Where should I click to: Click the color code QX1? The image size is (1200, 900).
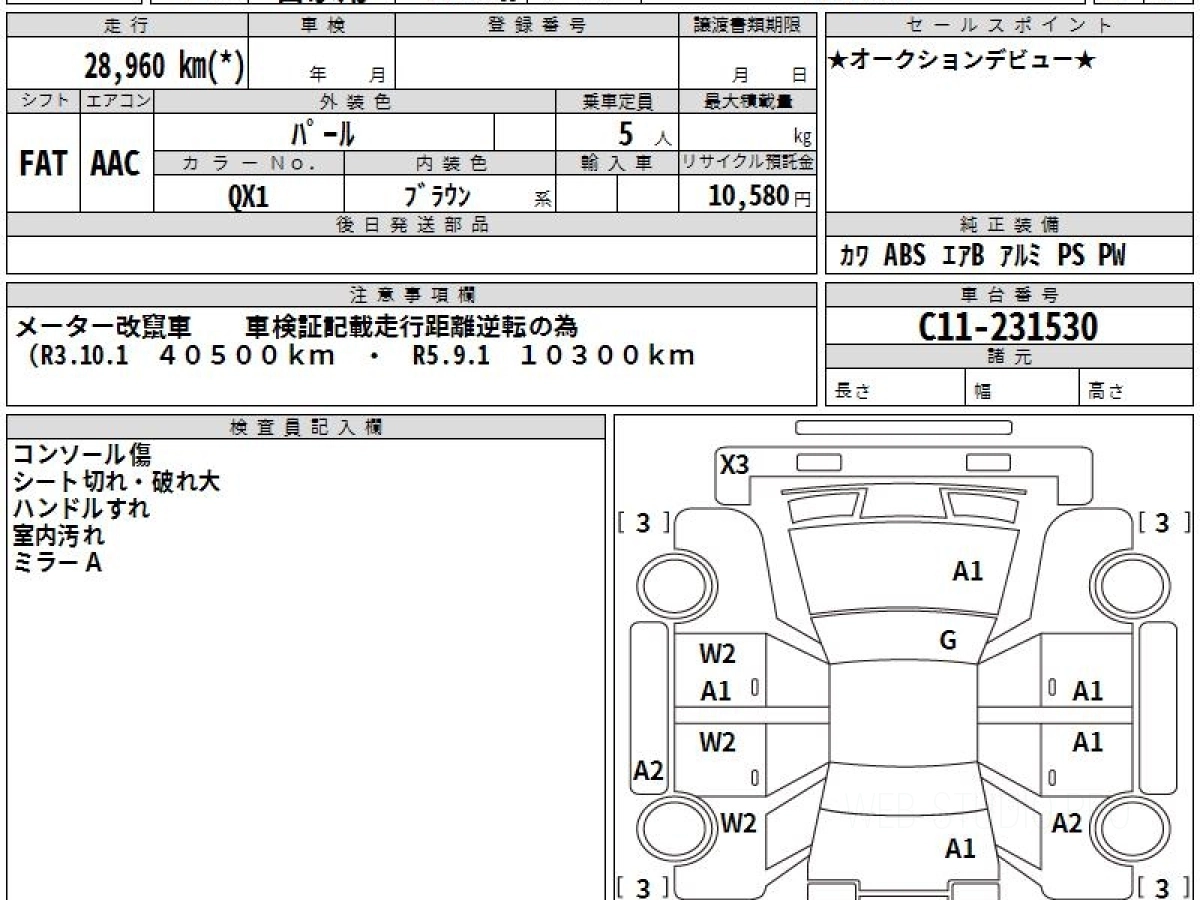click(x=248, y=196)
